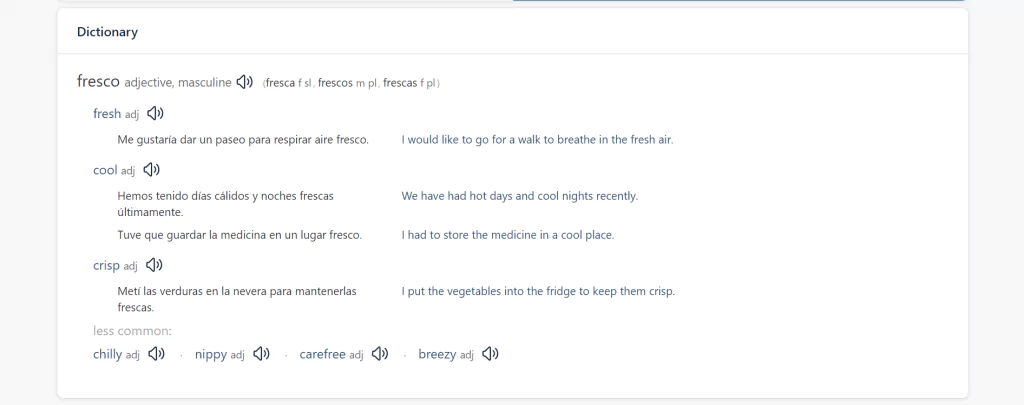Play audio for translation fresh

[155, 114]
